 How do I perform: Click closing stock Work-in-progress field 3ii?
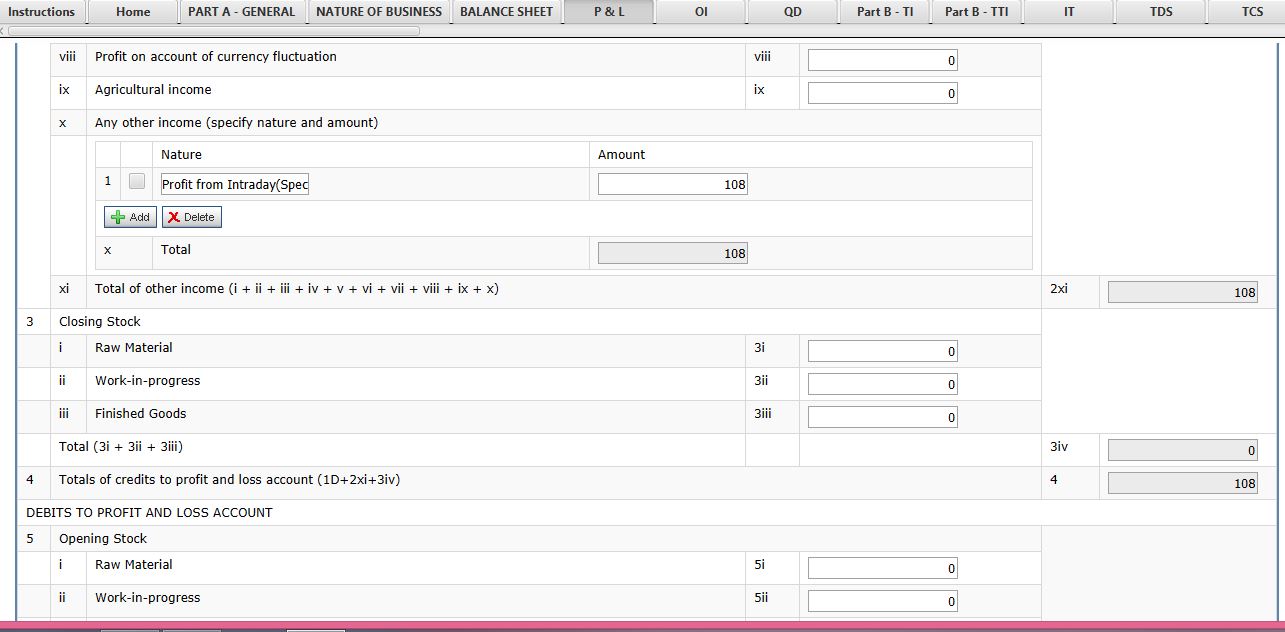coord(883,384)
